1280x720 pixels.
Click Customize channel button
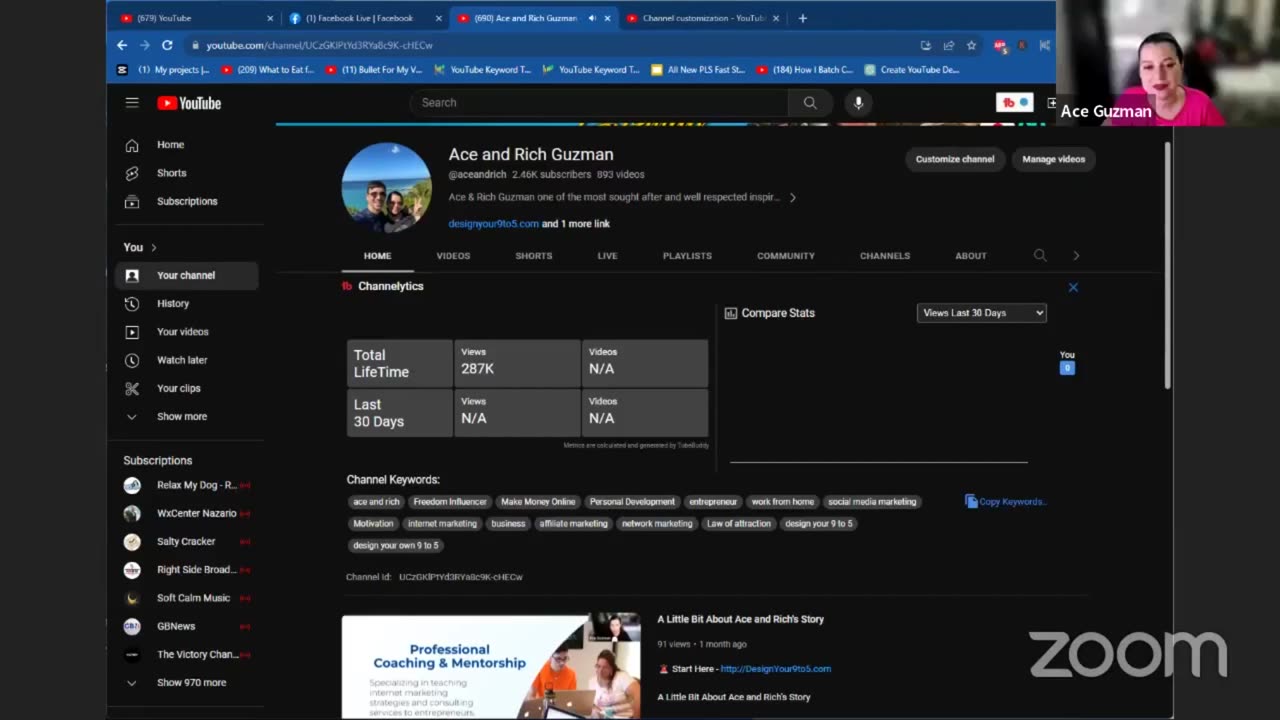coord(954,159)
